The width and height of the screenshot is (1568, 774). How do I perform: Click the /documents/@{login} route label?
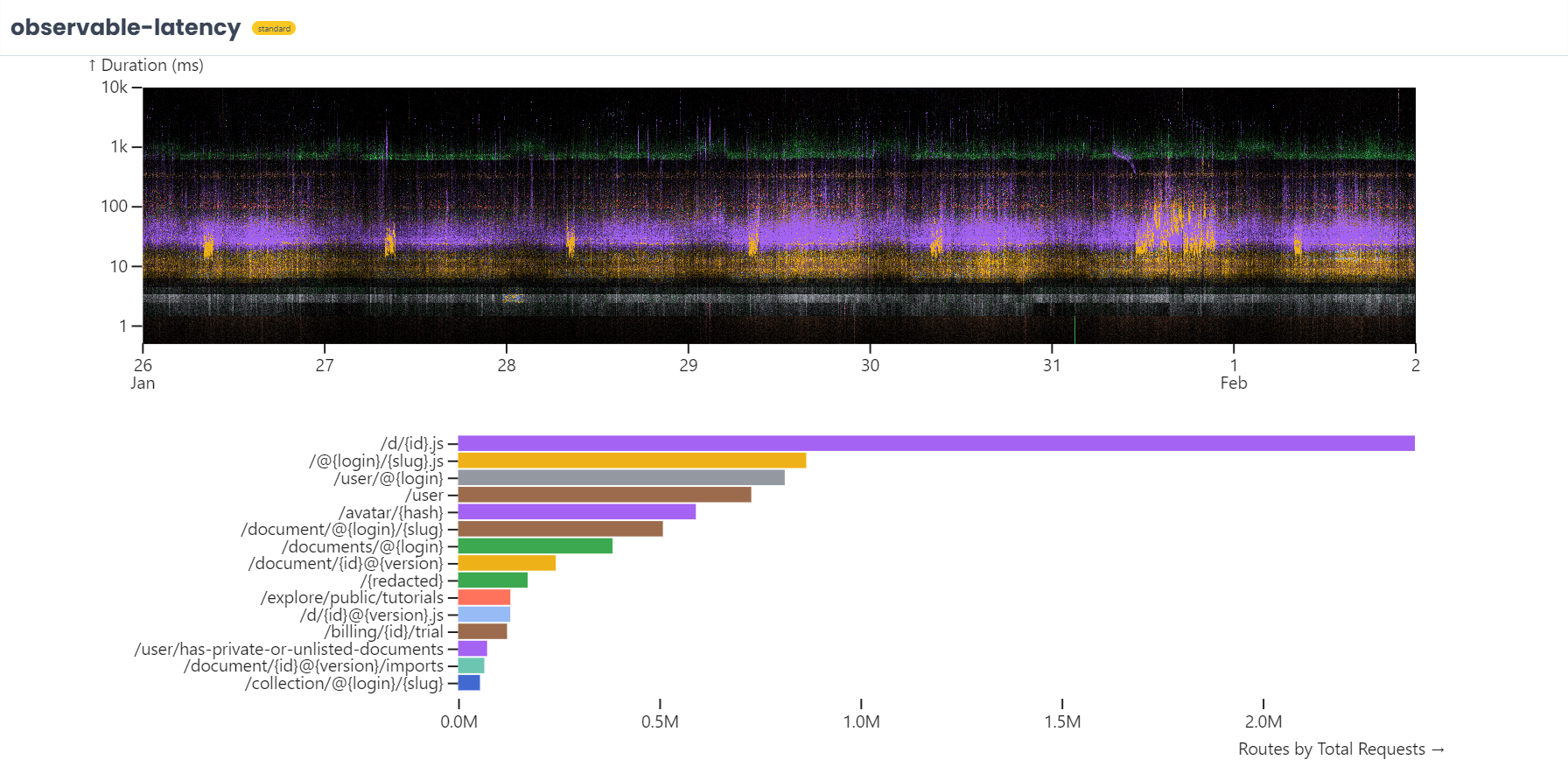[x=362, y=546]
